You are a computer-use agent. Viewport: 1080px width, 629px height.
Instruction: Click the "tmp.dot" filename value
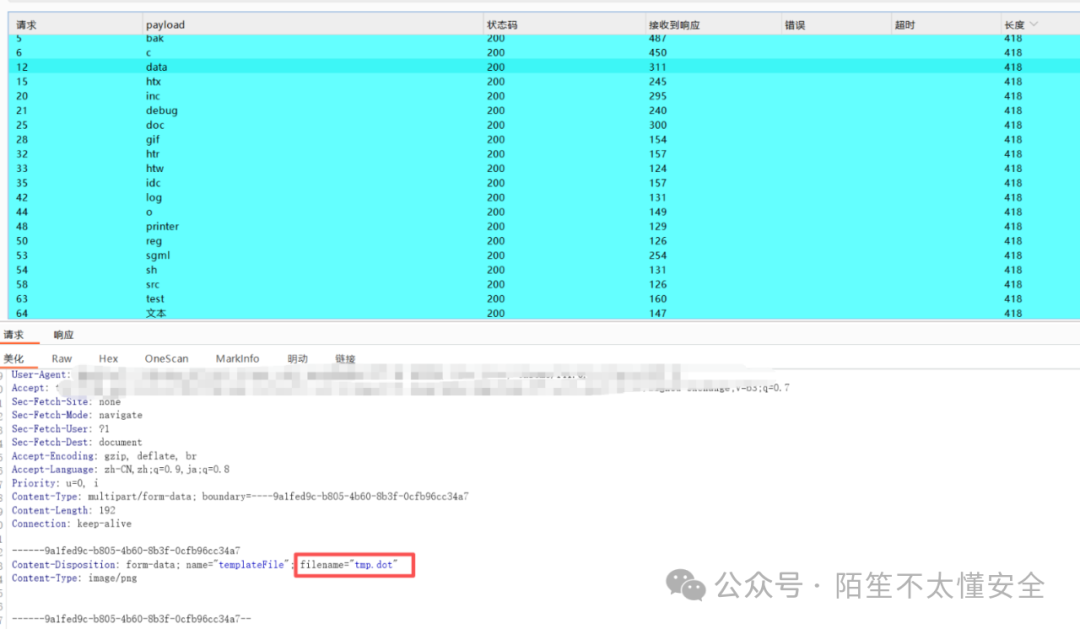tap(375, 564)
